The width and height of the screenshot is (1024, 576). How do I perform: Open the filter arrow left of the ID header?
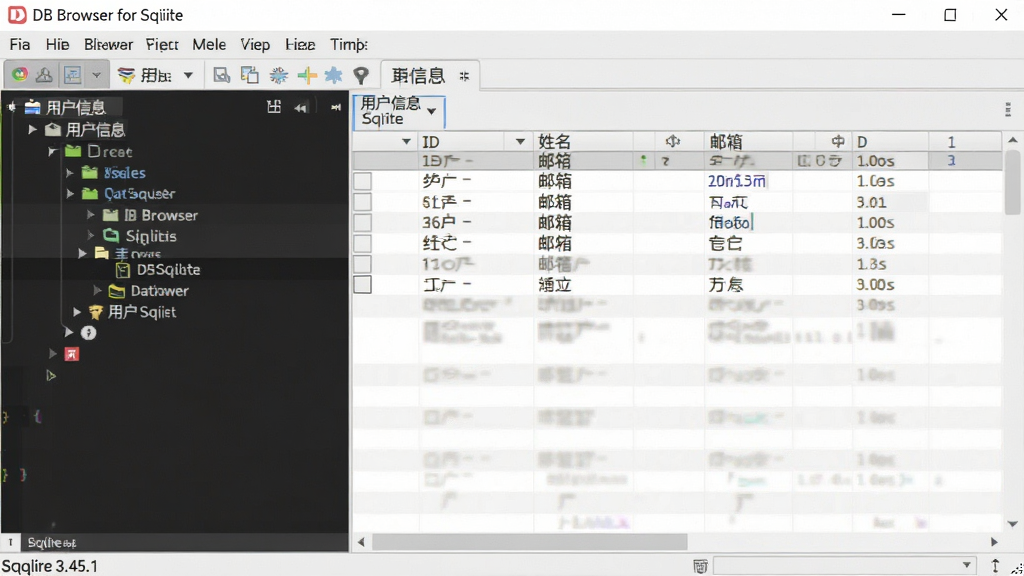(406, 142)
